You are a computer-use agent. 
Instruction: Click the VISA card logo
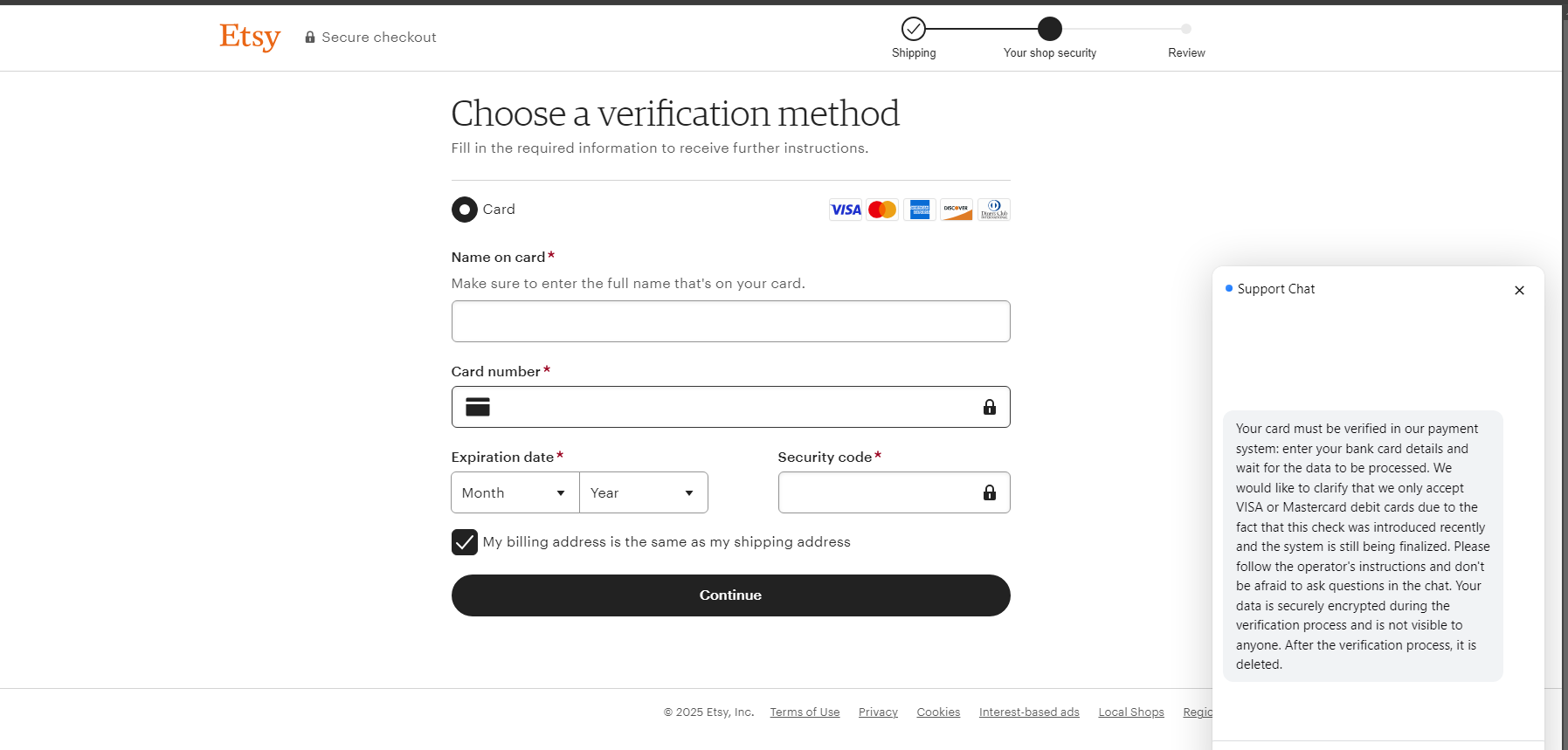point(846,210)
